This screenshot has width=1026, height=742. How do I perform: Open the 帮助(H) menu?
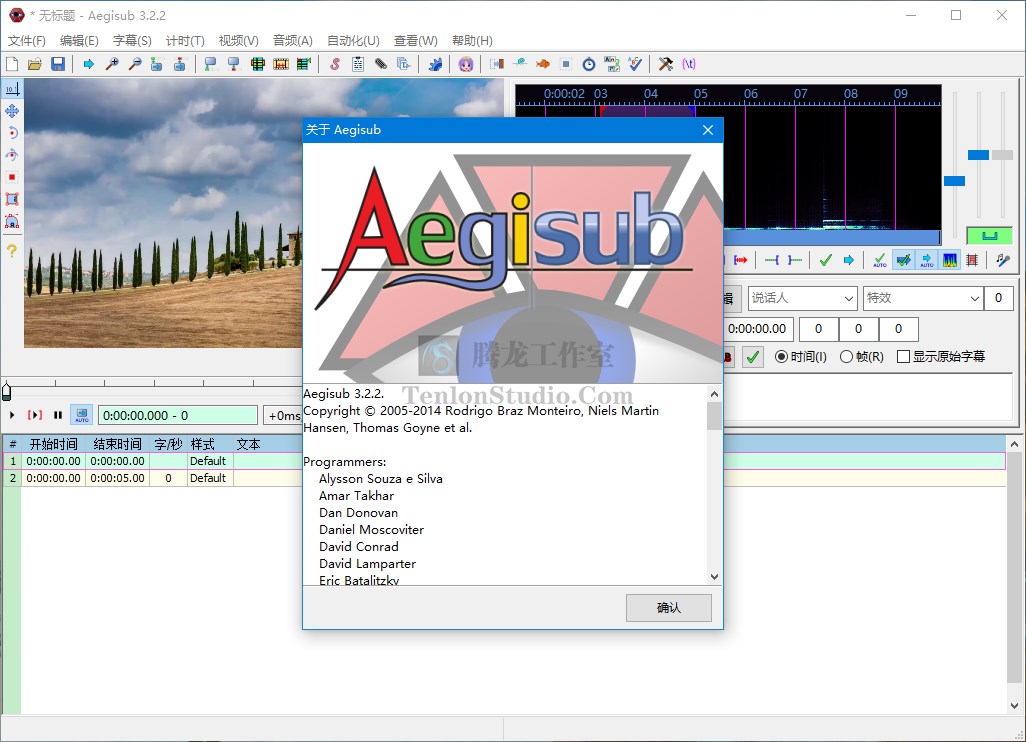coord(472,41)
